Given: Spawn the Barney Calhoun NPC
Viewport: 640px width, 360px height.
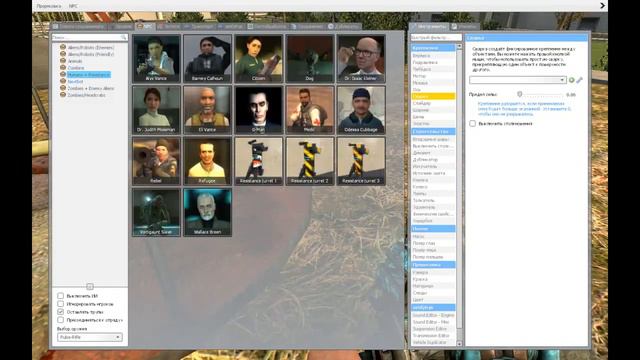Looking at the screenshot, I should click(207, 58).
